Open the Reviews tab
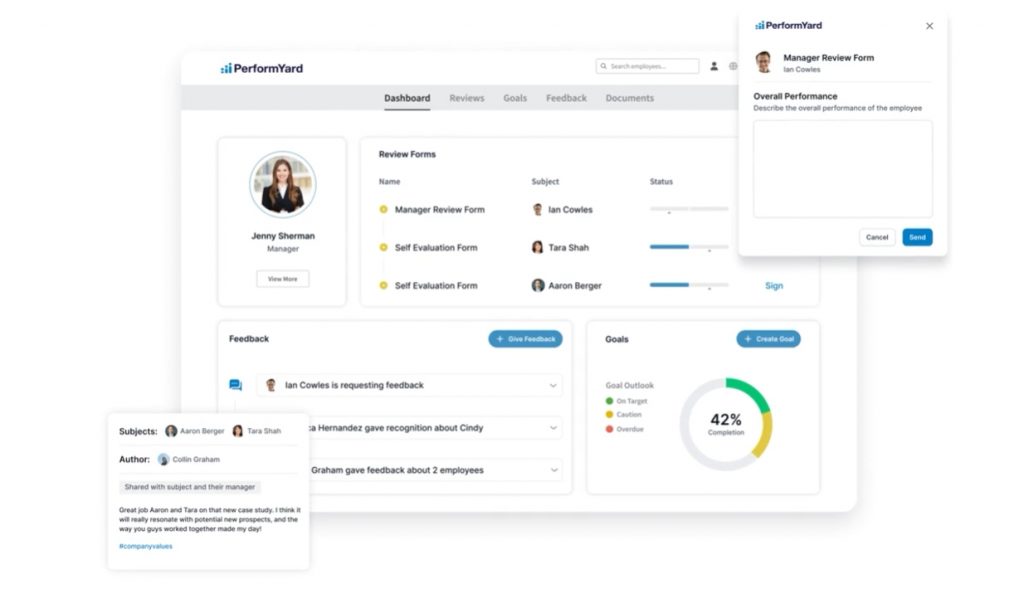The width and height of the screenshot is (1024, 603). [x=467, y=98]
